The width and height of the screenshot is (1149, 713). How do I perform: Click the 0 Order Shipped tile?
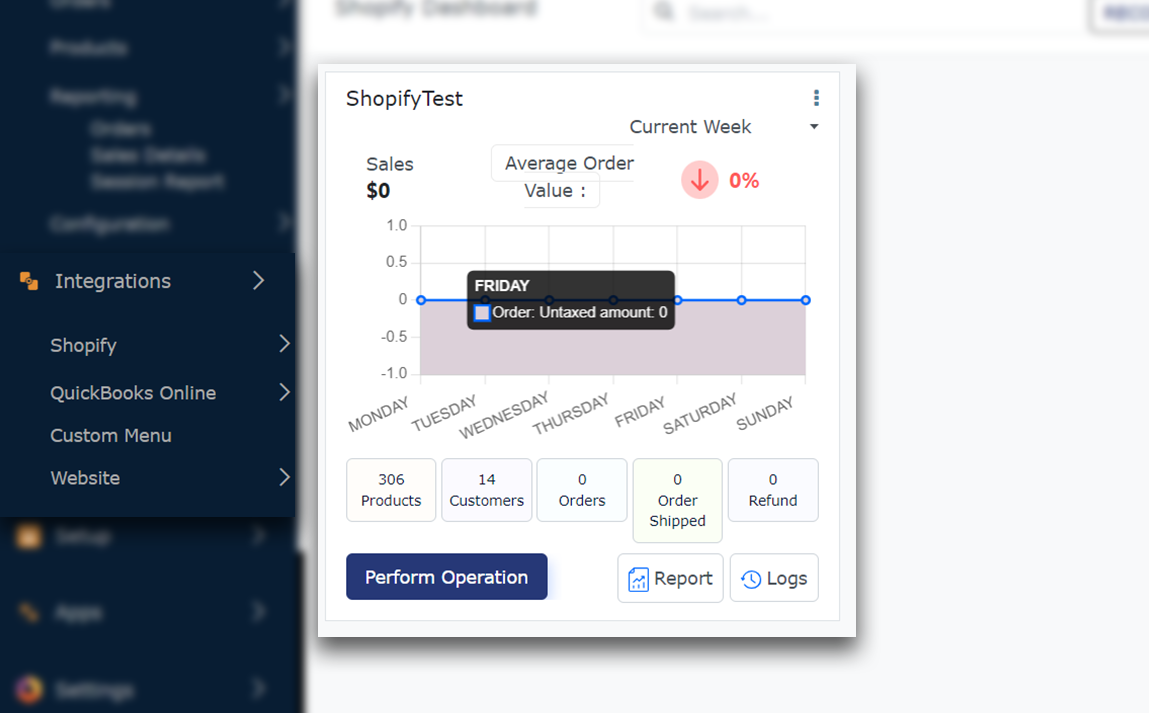click(x=677, y=500)
